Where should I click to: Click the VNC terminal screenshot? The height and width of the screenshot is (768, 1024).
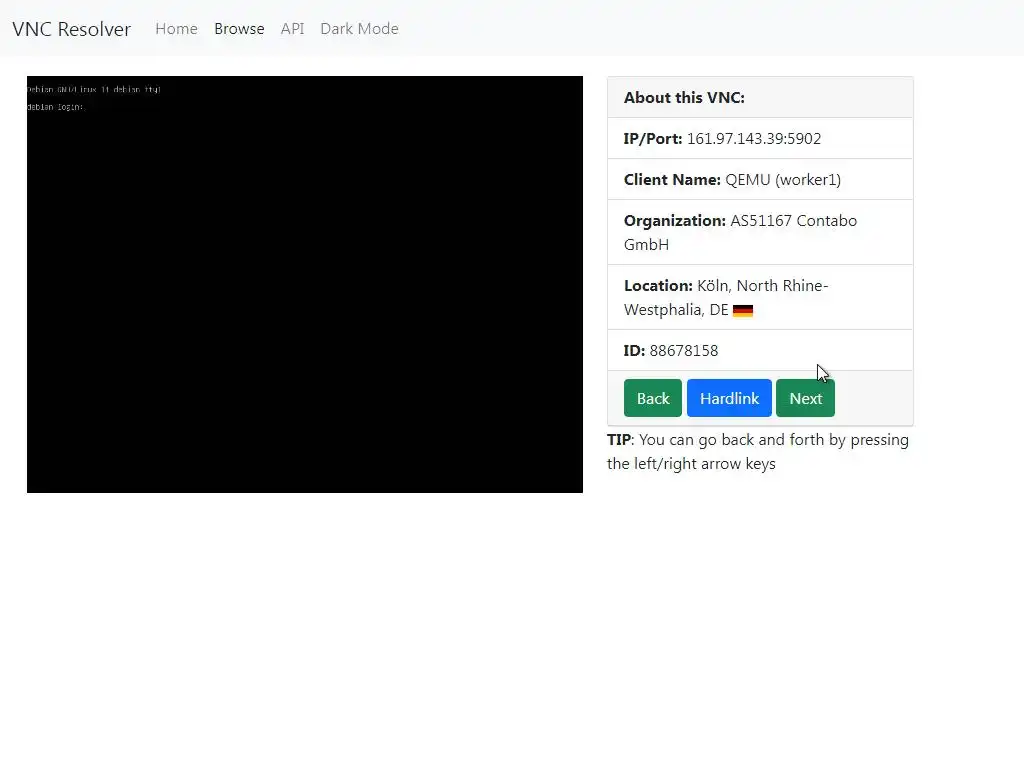pos(305,284)
